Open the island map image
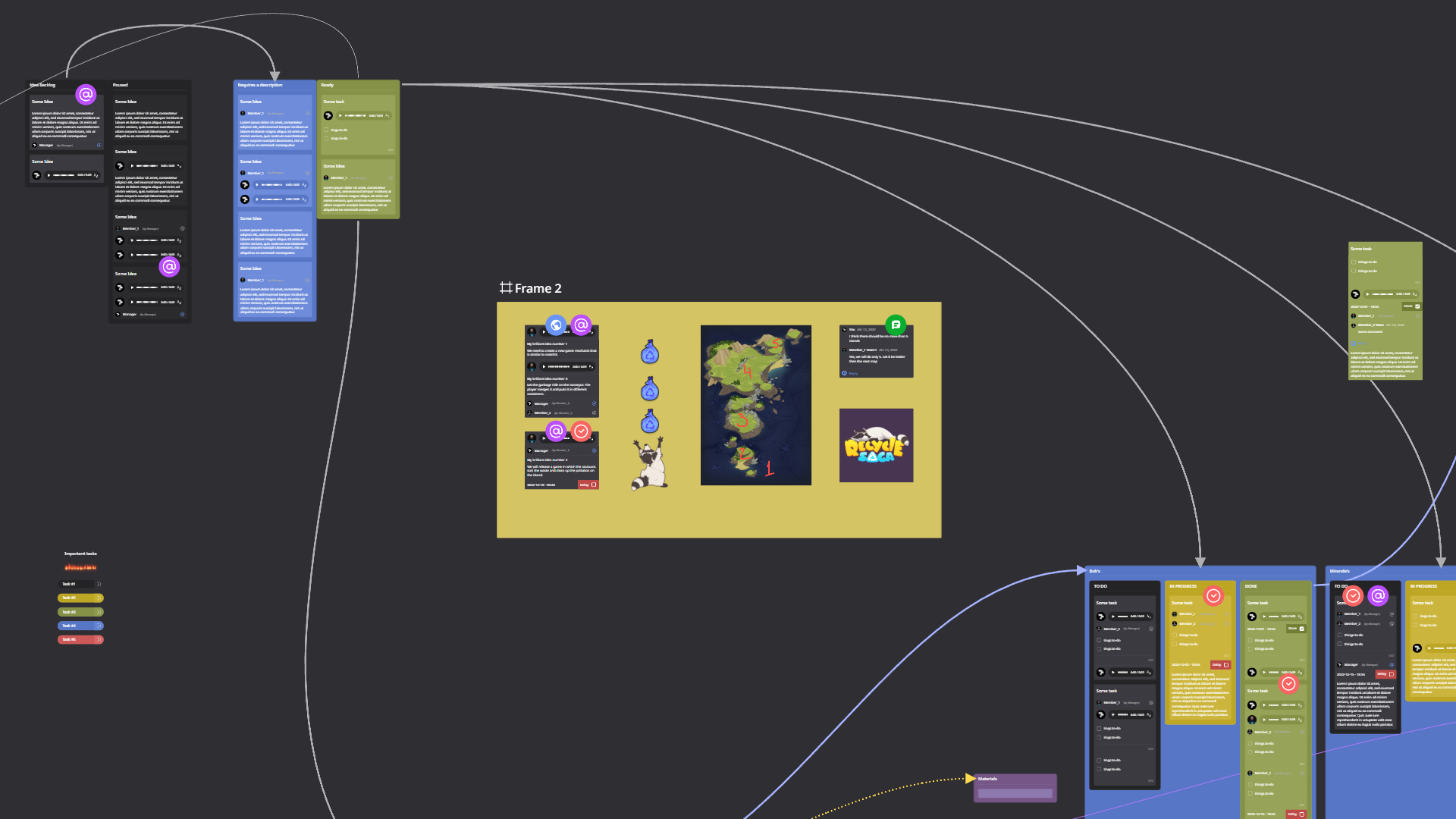This screenshot has height=819, width=1456. click(755, 405)
